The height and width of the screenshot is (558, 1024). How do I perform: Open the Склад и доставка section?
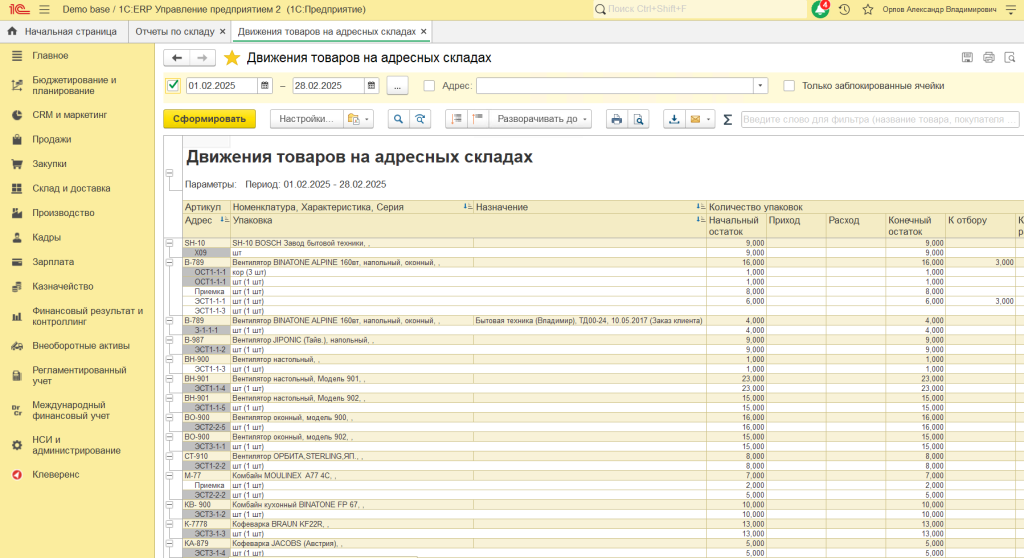71,188
